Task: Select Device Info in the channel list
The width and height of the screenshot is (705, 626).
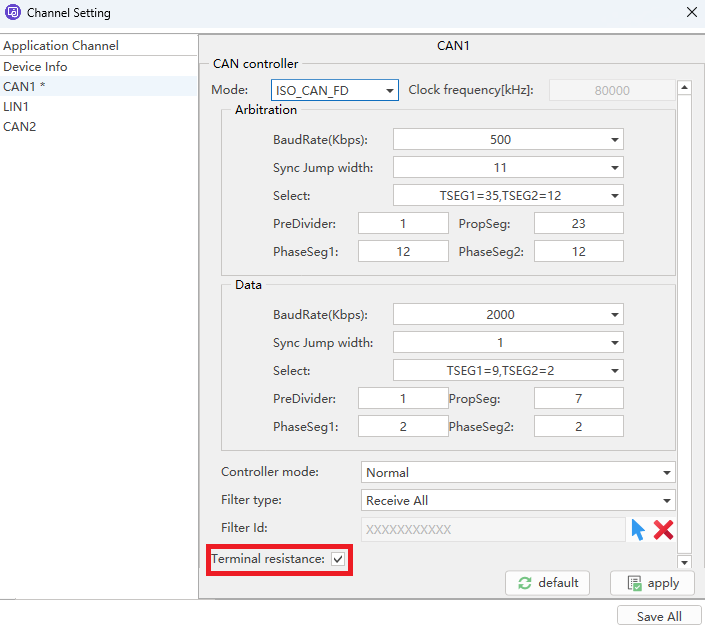Action: tap(36, 66)
